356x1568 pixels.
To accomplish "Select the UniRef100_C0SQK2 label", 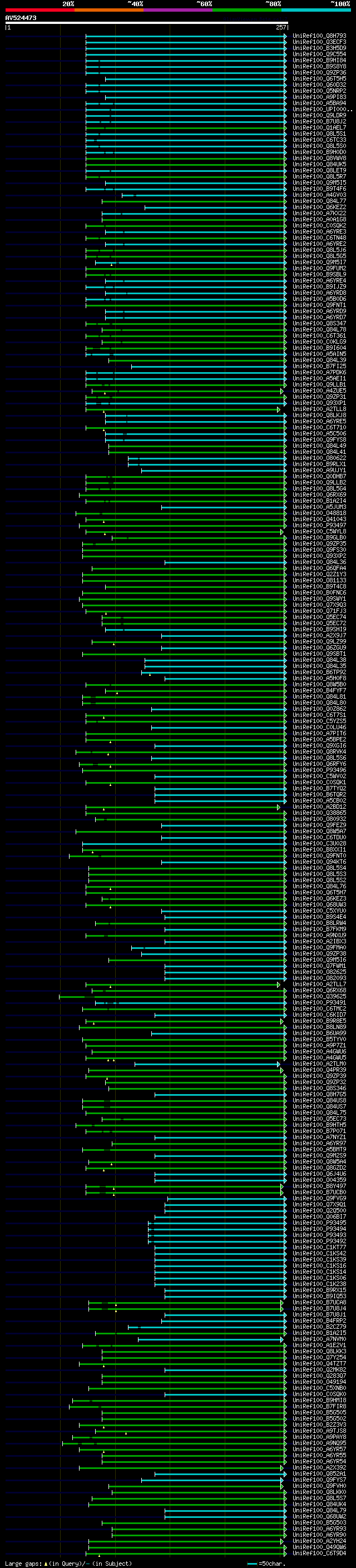I will tap(319, 226).
